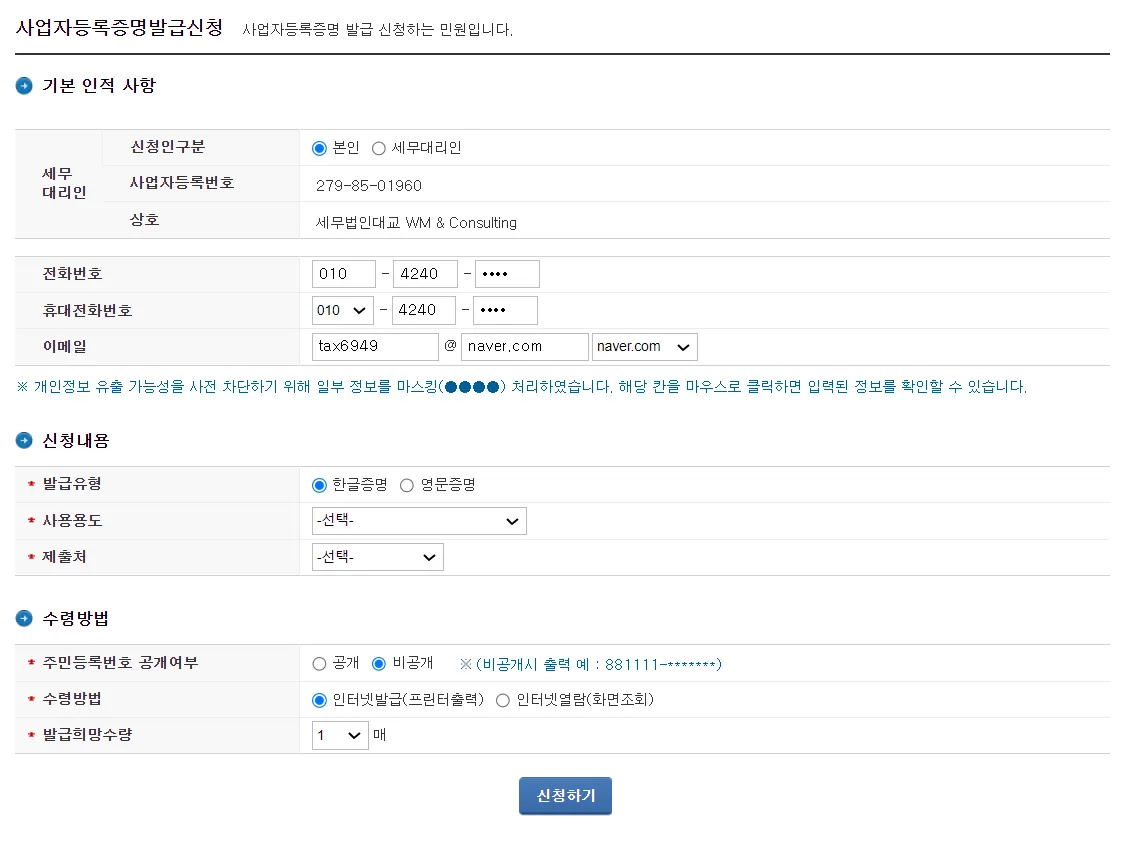
Task: Click the 휴대전화번호 middle field 4240
Action: [423, 310]
